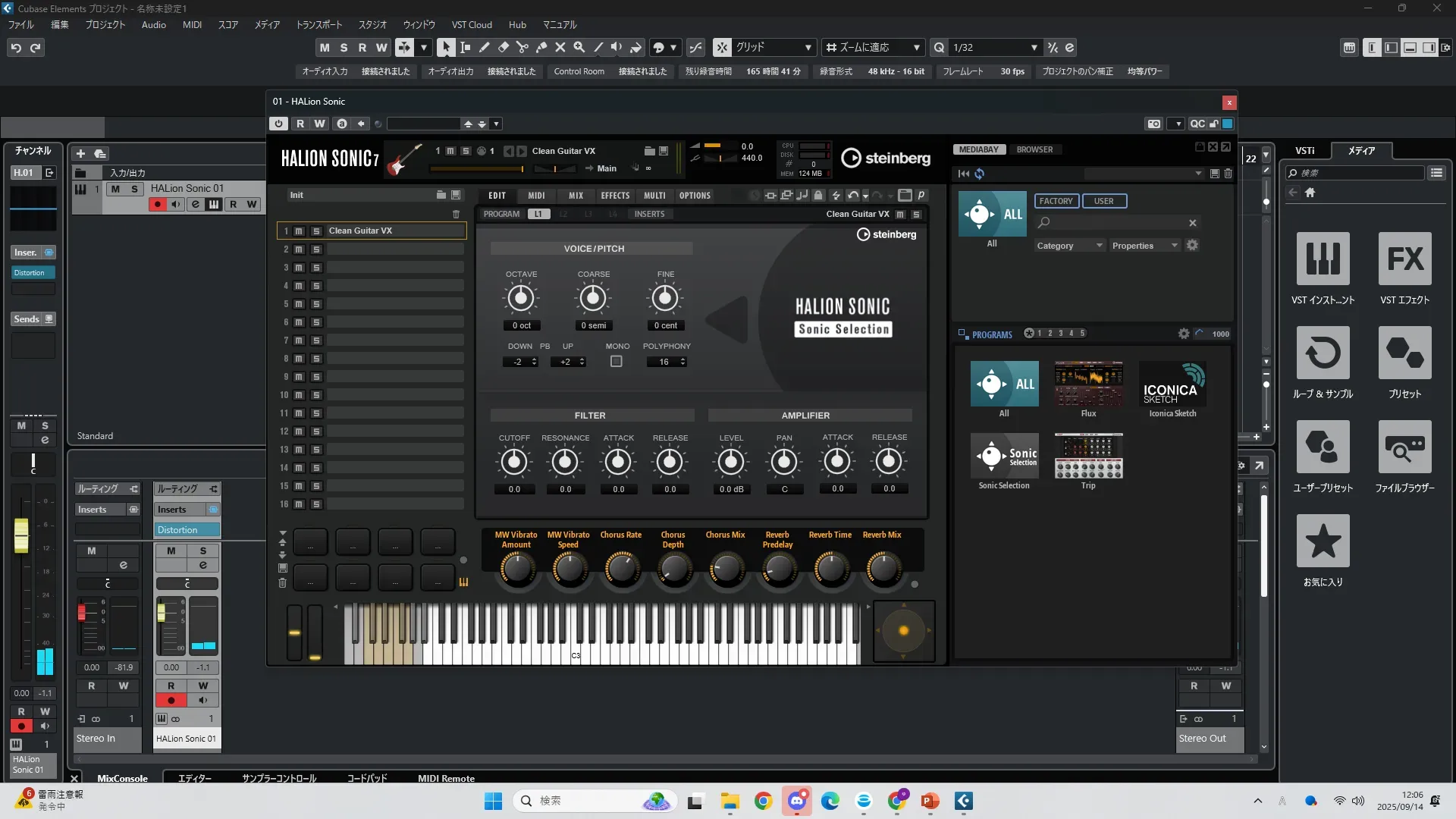Open the Favorites star tile
Screen dimensions: 1456x819
(x=1323, y=541)
